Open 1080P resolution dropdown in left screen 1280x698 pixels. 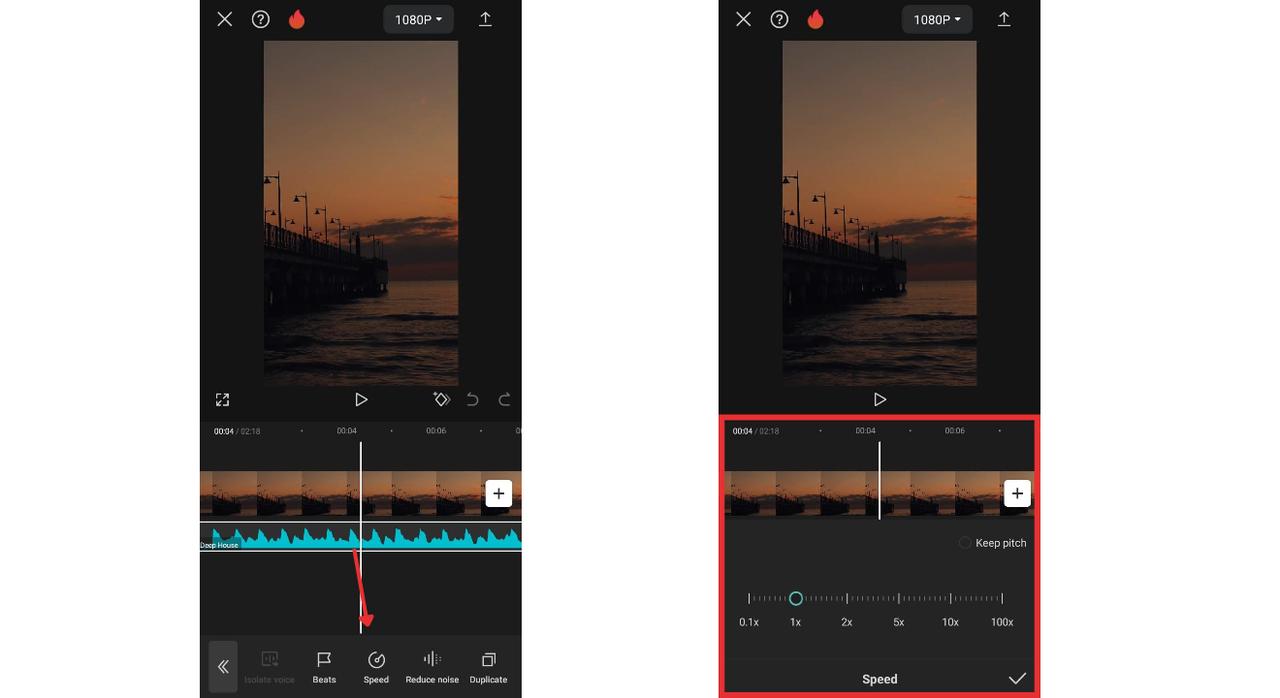418,19
